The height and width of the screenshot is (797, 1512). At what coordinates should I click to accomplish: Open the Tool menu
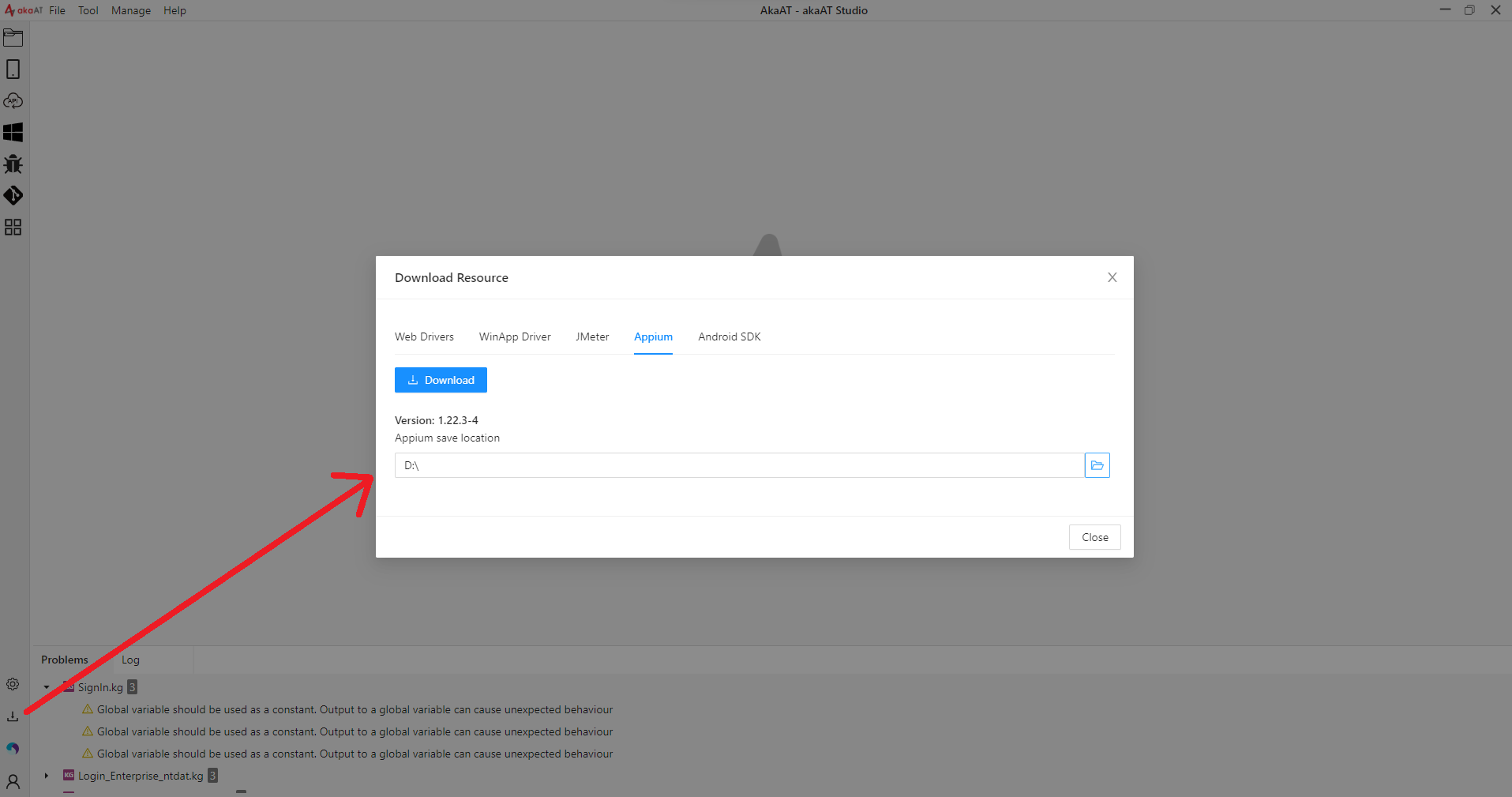pos(88,10)
